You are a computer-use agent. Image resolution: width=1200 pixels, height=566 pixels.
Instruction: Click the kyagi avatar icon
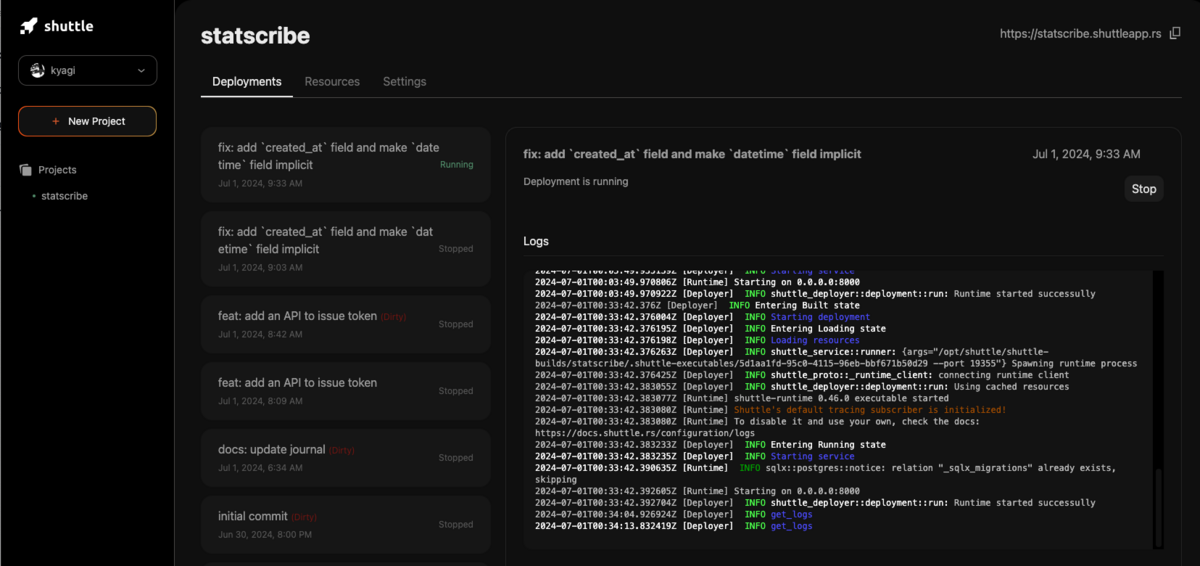click(x=38, y=70)
